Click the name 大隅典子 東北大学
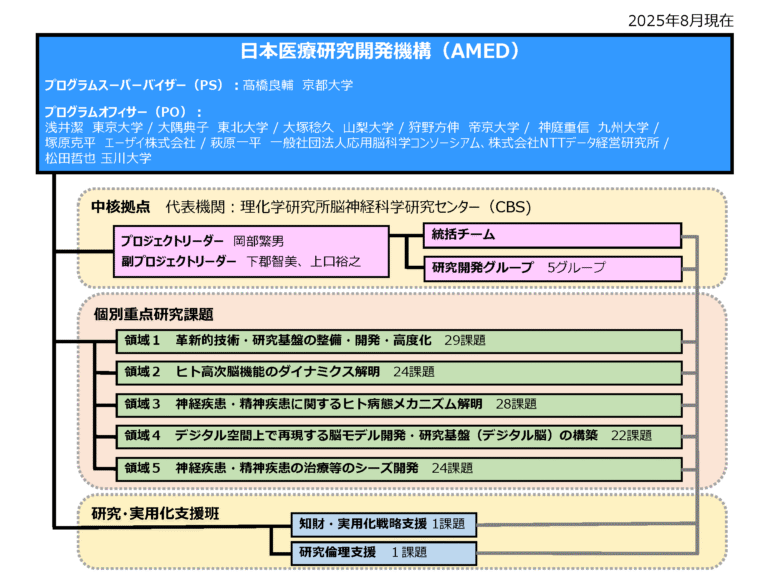The image size is (768, 576). pos(213,127)
